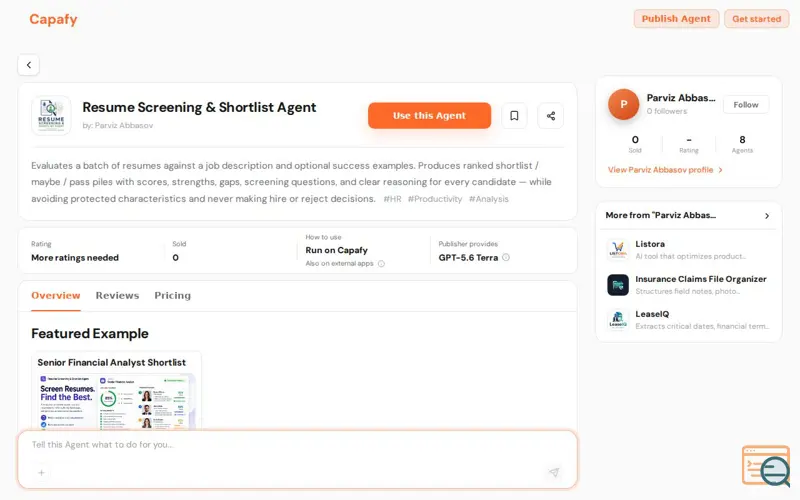The image size is (800, 500).
Task: Switch to the Reviews tab
Action: (117, 295)
